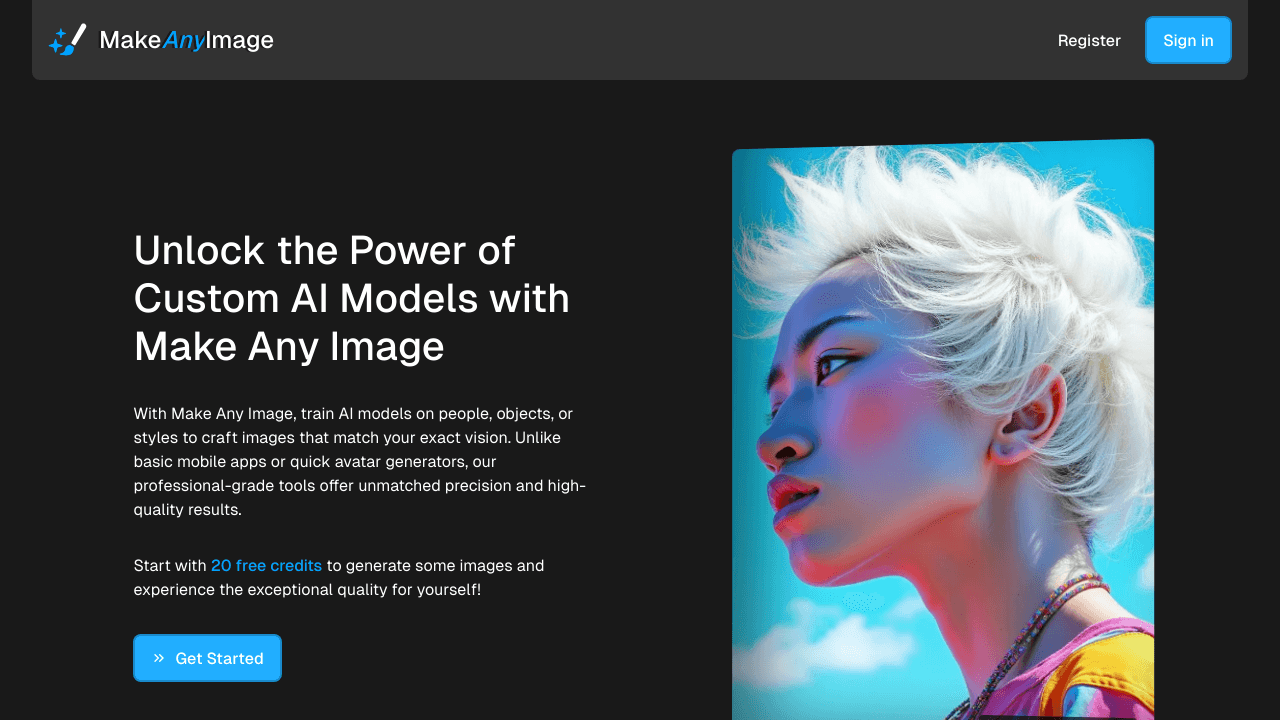Click the hero portrait image
The image size is (1280, 720).
point(942,430)
